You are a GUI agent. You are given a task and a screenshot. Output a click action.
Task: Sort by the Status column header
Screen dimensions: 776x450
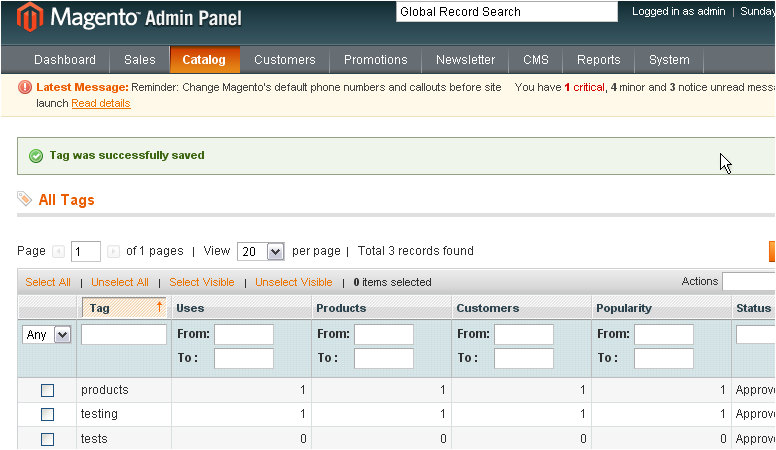753,308
